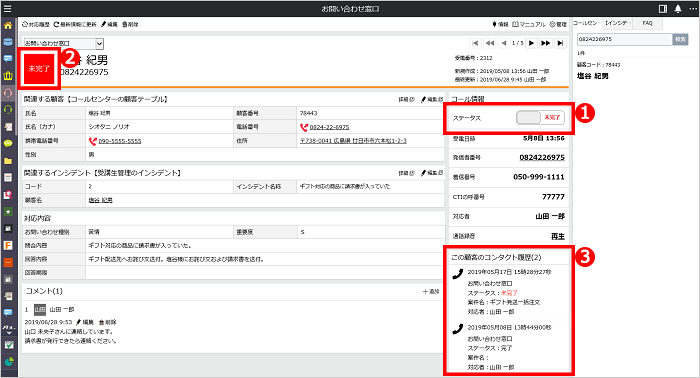This screenshot has height=378, width=700.
Task: Open the magnifier document icon in the sidebar
Action: tap(8, 195)
